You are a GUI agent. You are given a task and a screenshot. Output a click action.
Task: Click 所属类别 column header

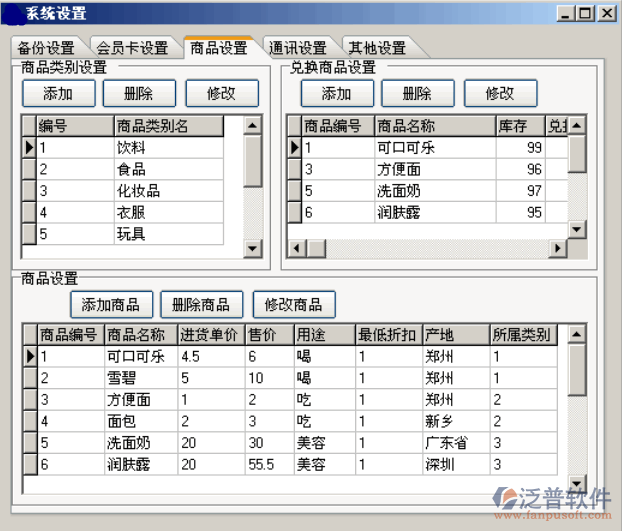click(x=524, y=335)
